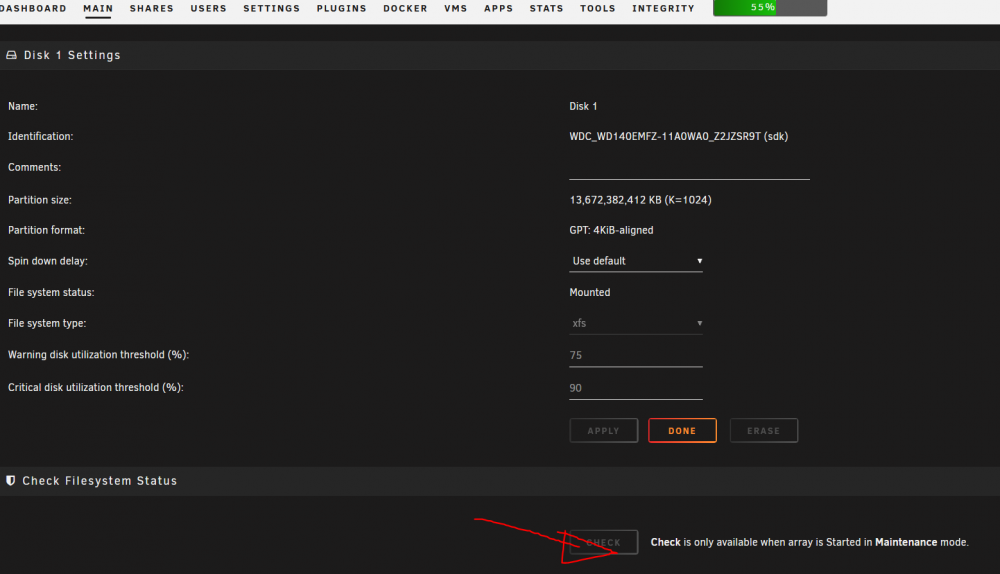The image size is (1000, 574).
Task: Click the Erase button
Action: coord(763,430)
